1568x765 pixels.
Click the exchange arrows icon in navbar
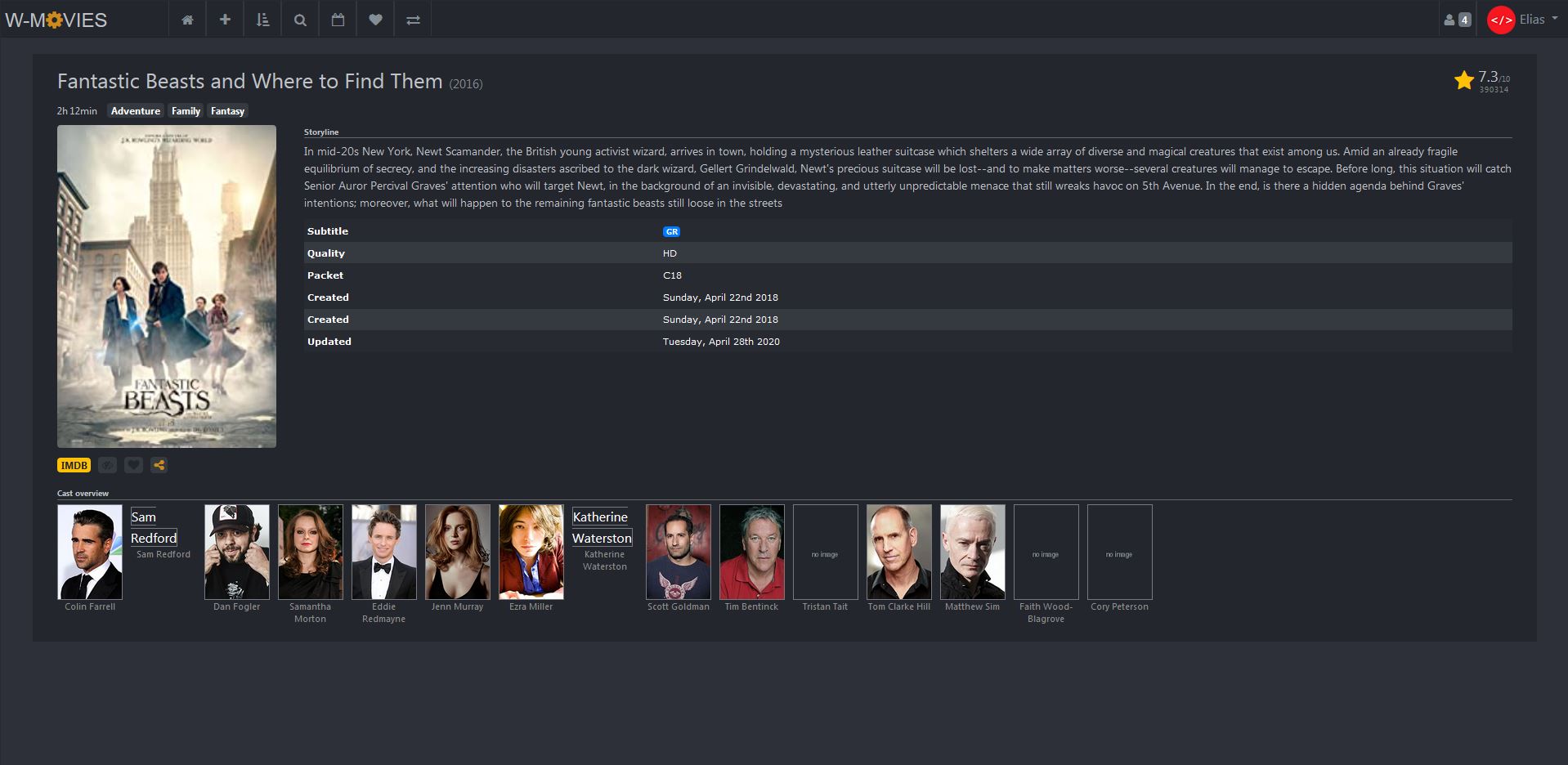(413, 20)
